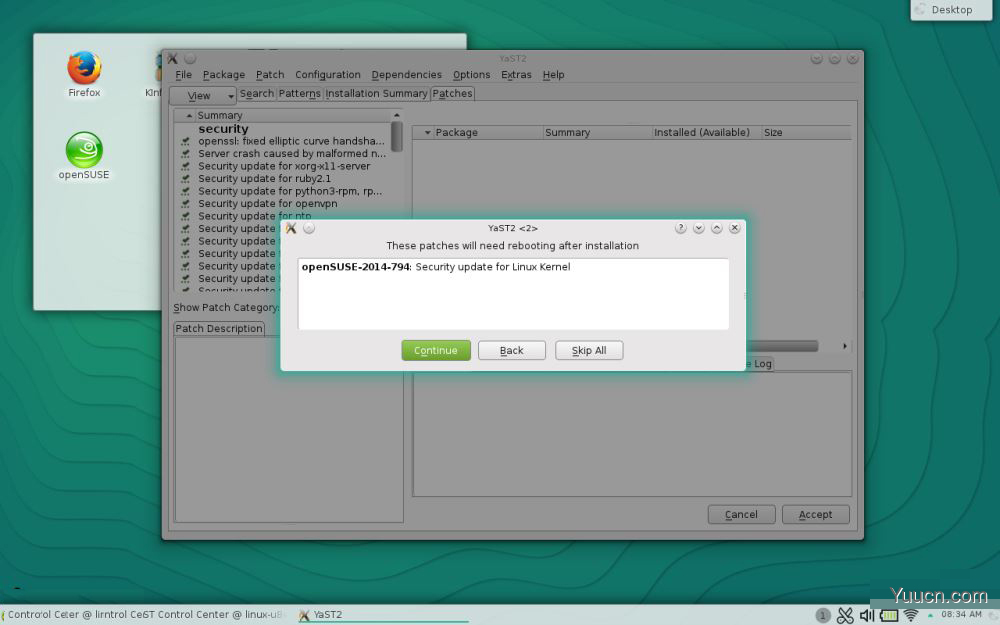Viewport: 1000px width, 625px height.
Task: Open Firefox from the desktop icon
Action: click(x=84, y=69)
